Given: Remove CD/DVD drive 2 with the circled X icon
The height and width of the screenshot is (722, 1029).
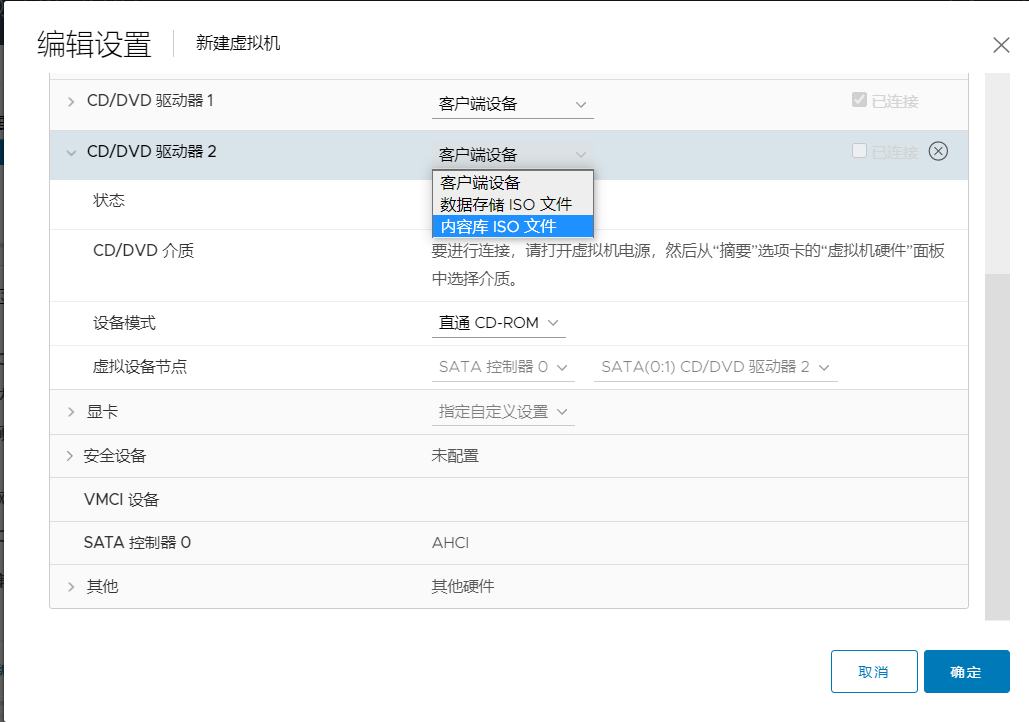Looking at the screenshot, I should click(x=938, y=152).
